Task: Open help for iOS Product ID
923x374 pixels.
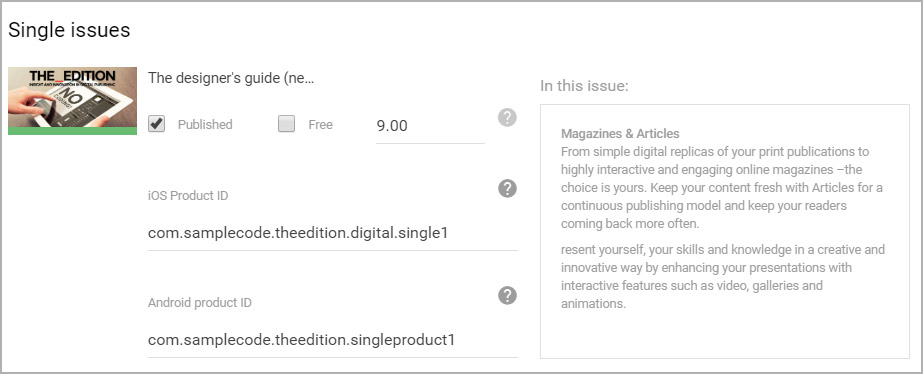Action: [x=507, y=189]
